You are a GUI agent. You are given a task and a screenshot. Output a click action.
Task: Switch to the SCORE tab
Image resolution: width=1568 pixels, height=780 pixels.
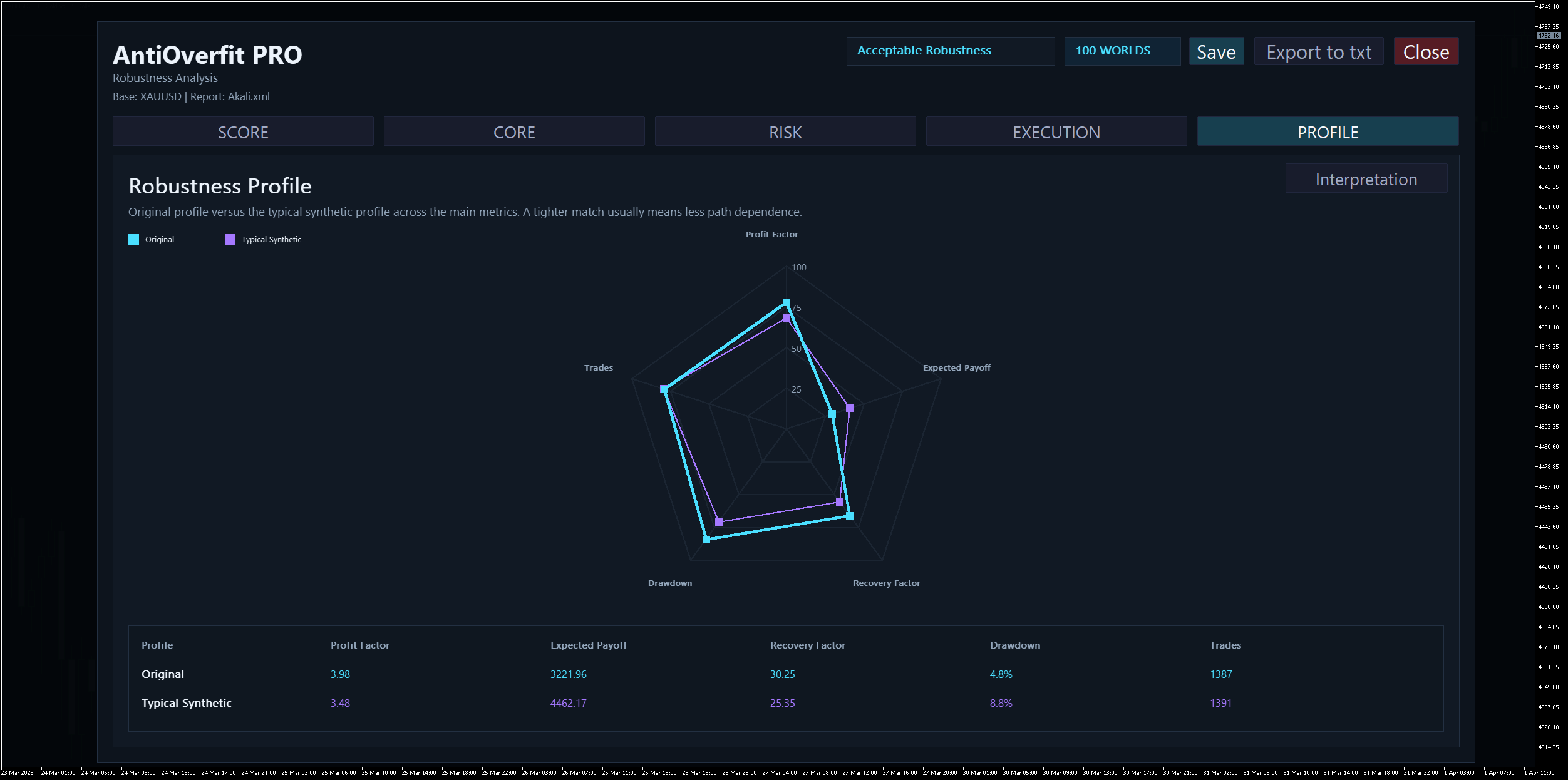(243, 132)
